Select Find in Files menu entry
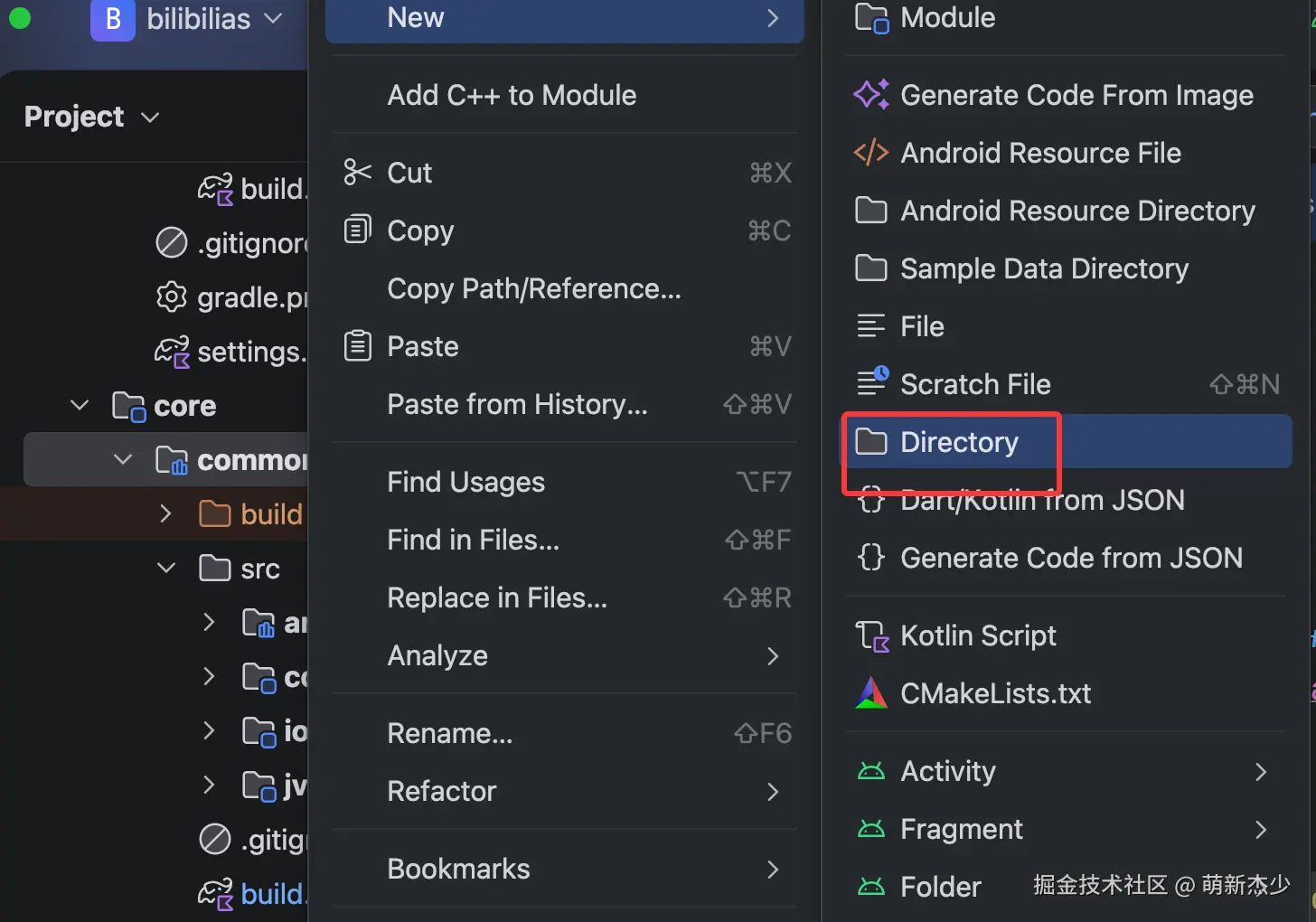1316x922 pixels. (x=565, y=540)
